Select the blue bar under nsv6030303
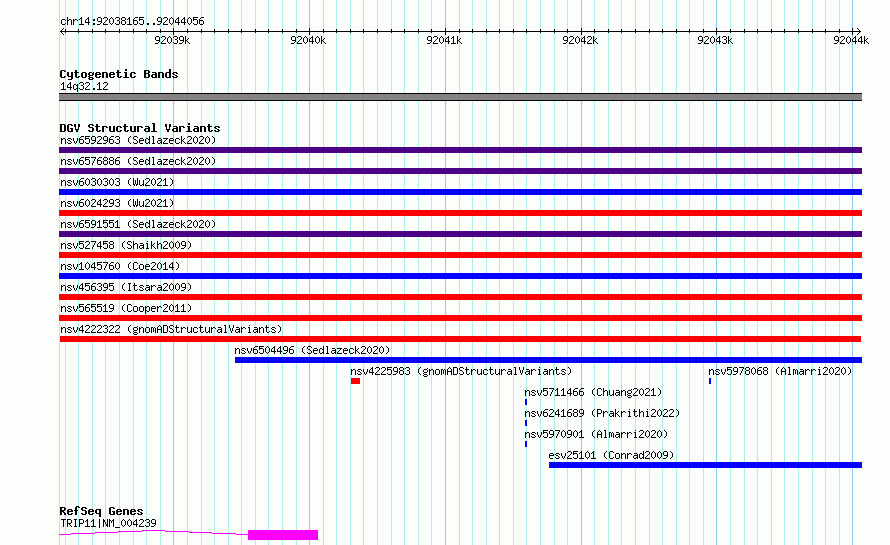The width and height of the screenshot is (890, 545). coord(460,192)
